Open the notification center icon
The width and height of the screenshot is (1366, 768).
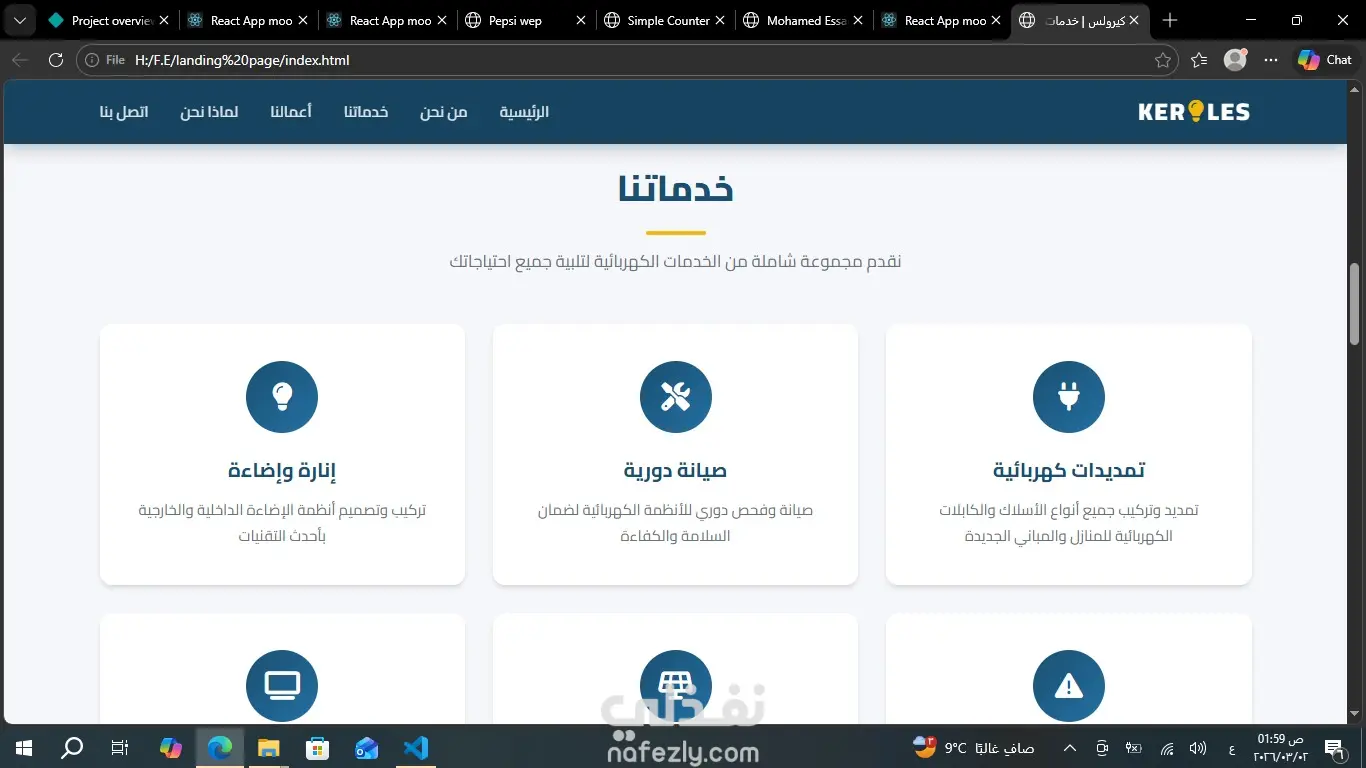tap(1333, 748)
